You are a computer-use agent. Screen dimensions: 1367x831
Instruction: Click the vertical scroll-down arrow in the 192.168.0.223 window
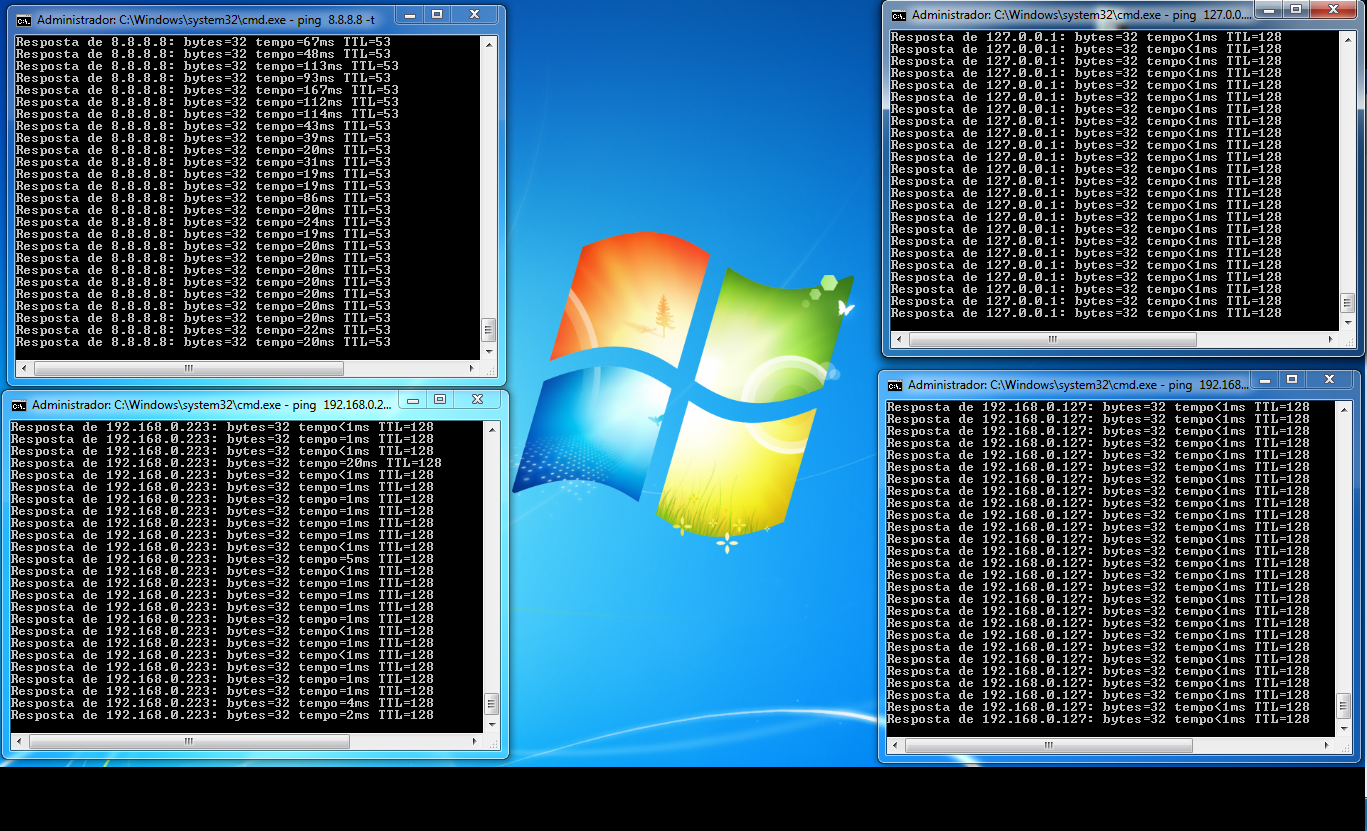[x=491, y=725]
